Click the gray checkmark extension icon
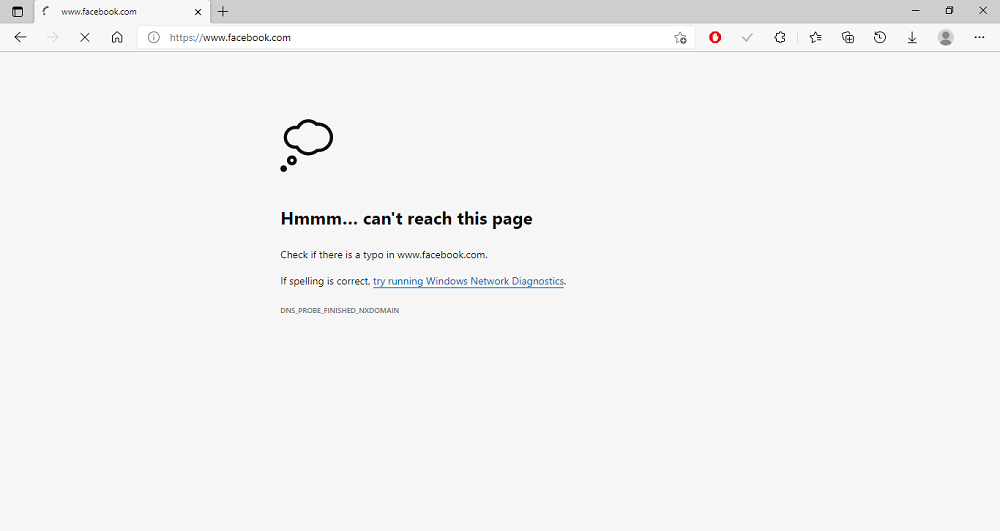1000x531 pixels. (747, 38)
